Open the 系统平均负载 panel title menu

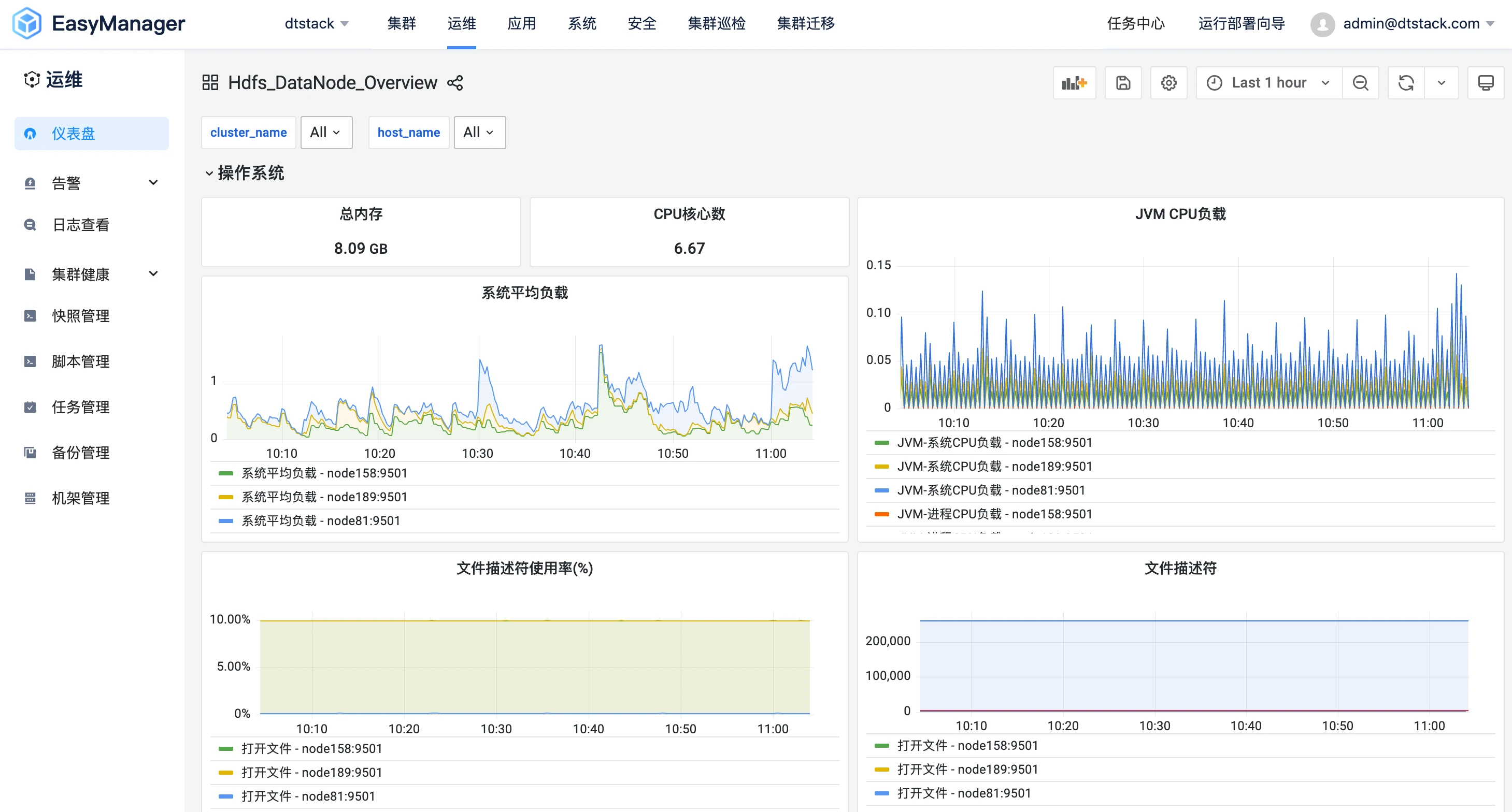pyautogui.click(x=525, y=293)
